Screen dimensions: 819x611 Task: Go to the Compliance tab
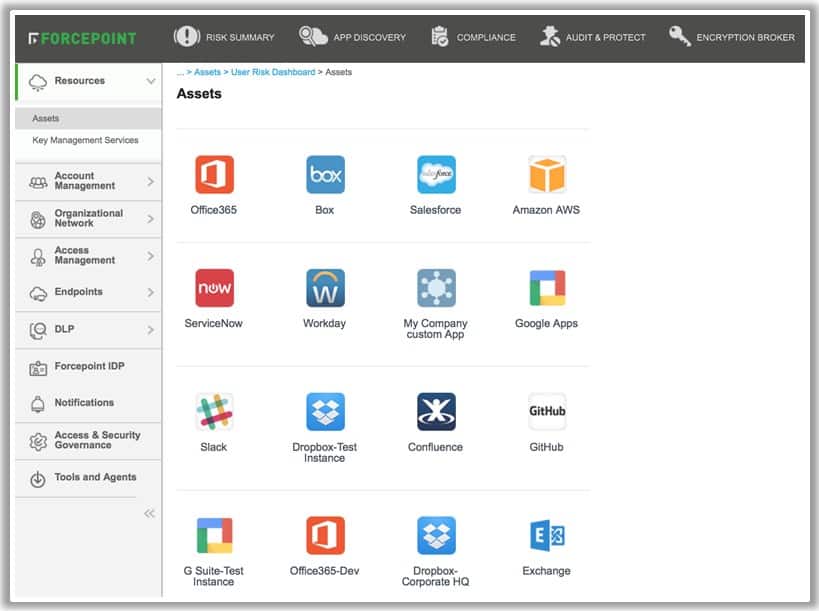coord(473,37)
